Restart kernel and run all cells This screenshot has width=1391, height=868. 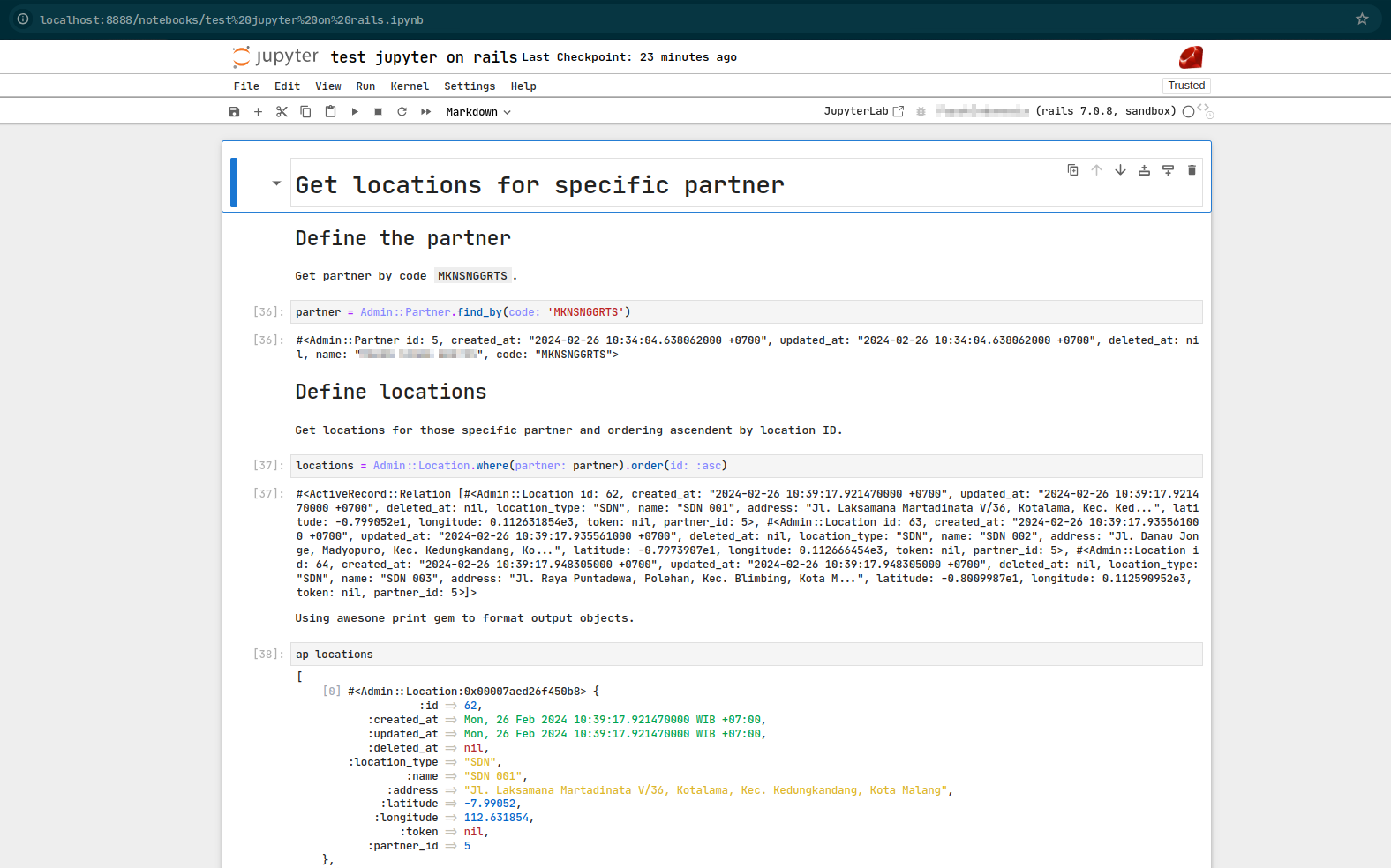(426, 112)
